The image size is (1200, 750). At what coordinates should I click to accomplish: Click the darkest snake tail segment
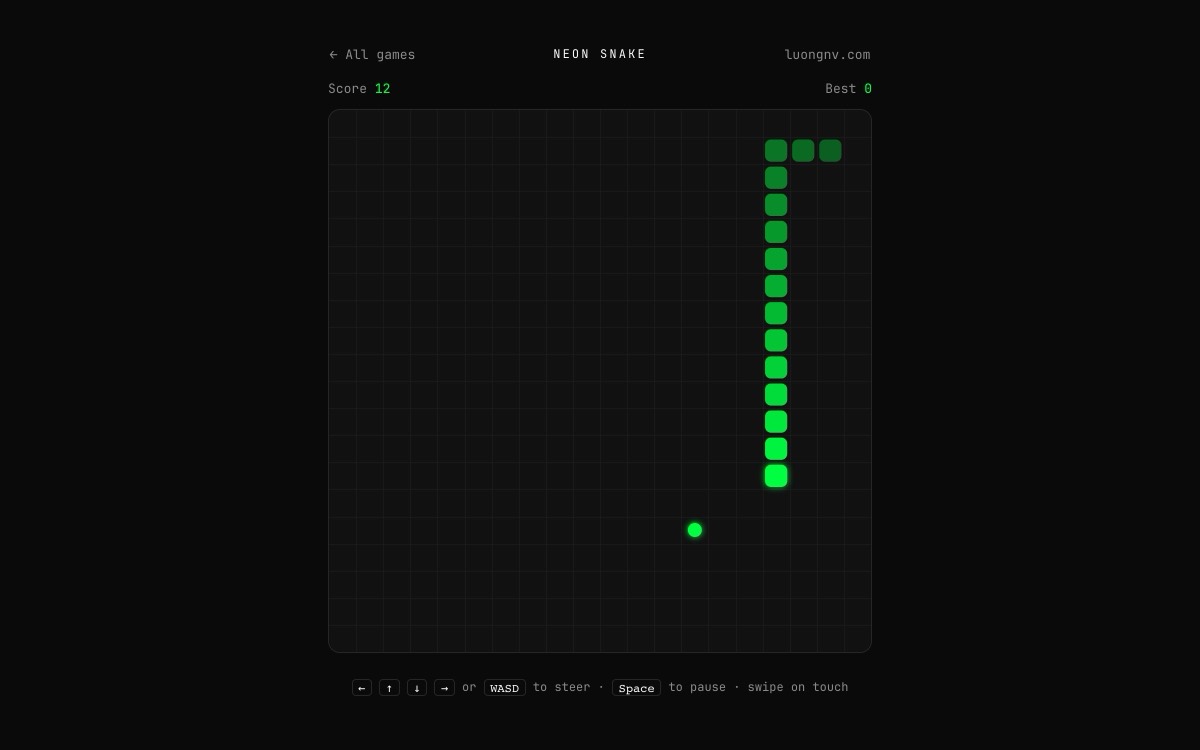(830, 151)
